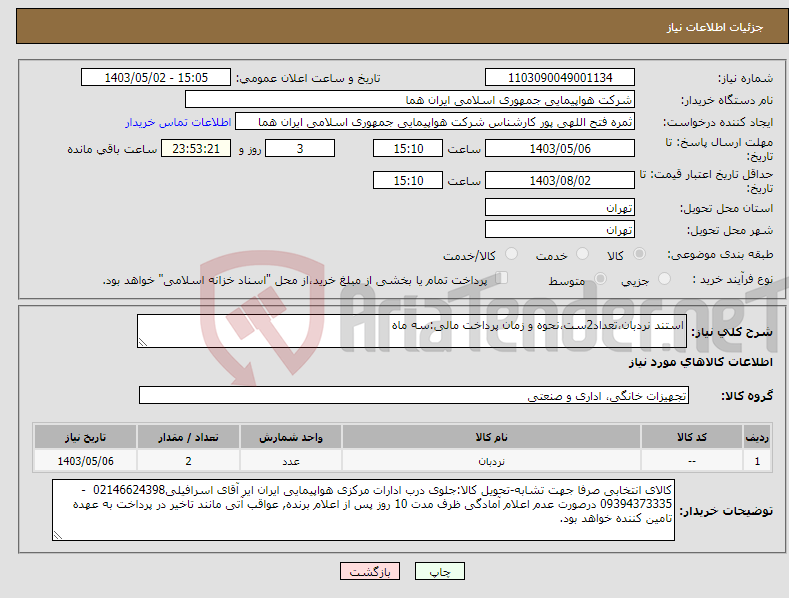Image resolution: width=789 pixels, height=598 pixels.
Task: Click the تاریخ نیاز column header
Action: 86,437
